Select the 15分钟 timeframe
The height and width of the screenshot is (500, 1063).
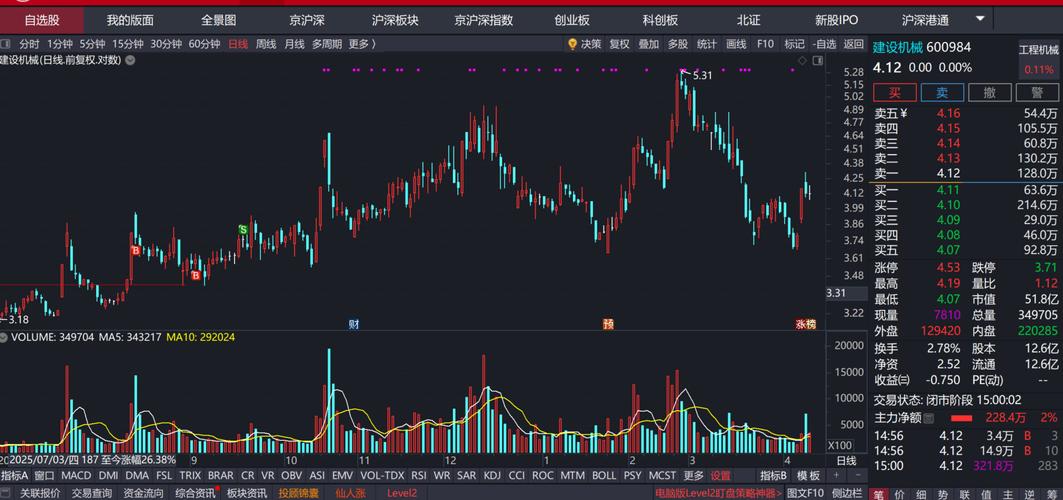[x=127, y=44]
